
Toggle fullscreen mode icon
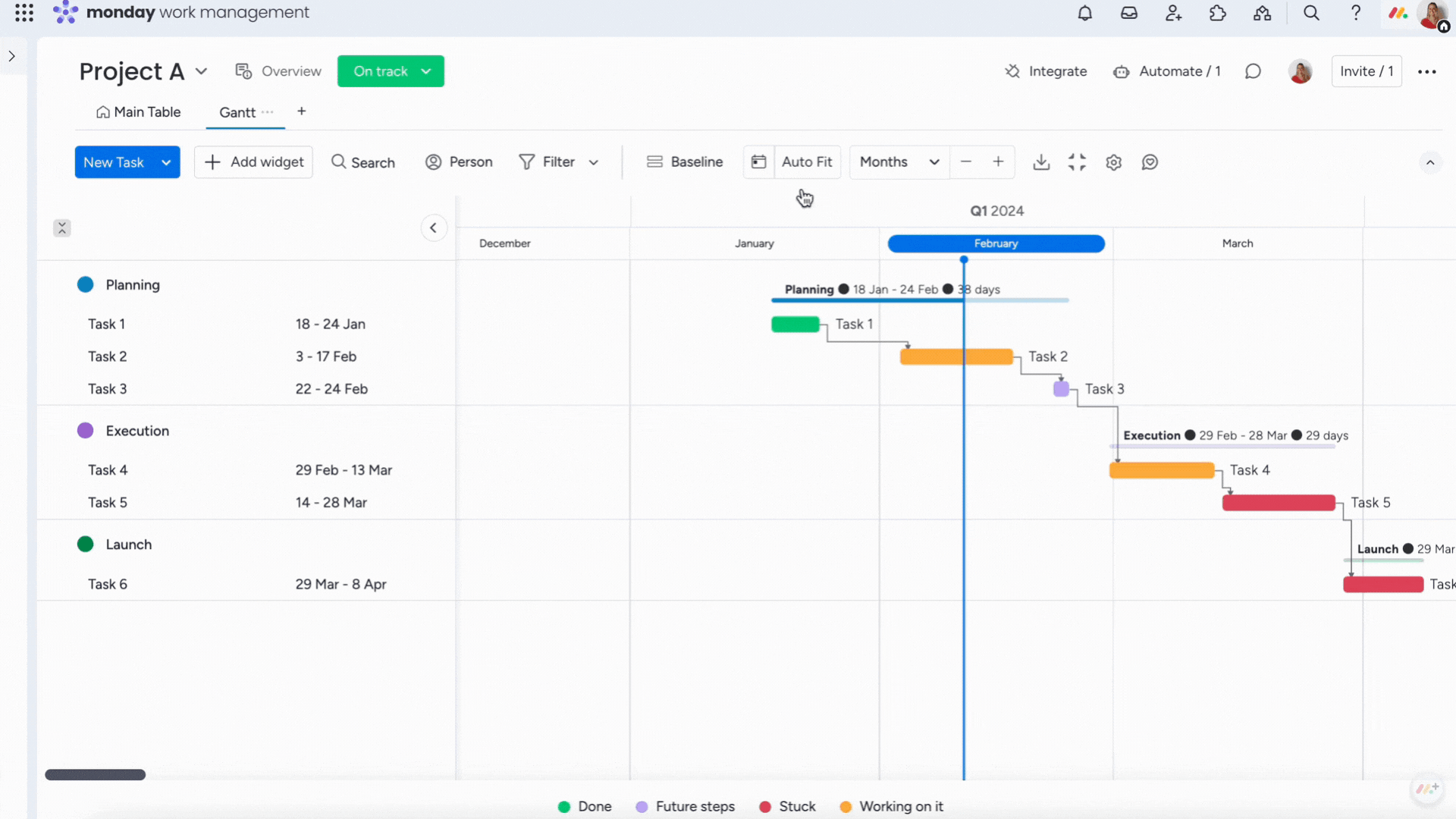[1077, 162]
